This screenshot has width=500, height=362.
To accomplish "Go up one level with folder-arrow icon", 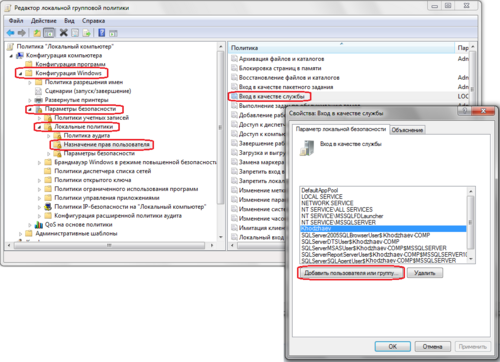I will pos(37,33).
